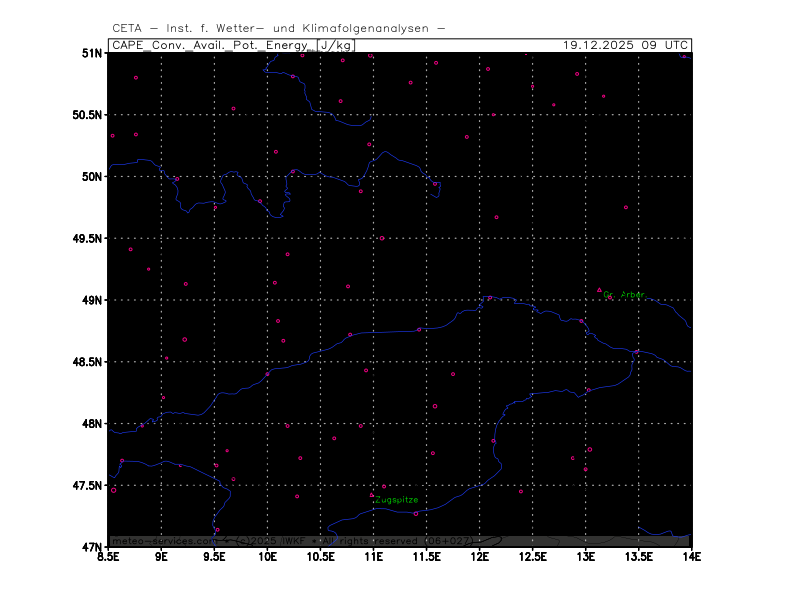This screenshot has width=800, height=600.
Task: Click the Zugspitze mountain label
Action: (x=398, y=500)
